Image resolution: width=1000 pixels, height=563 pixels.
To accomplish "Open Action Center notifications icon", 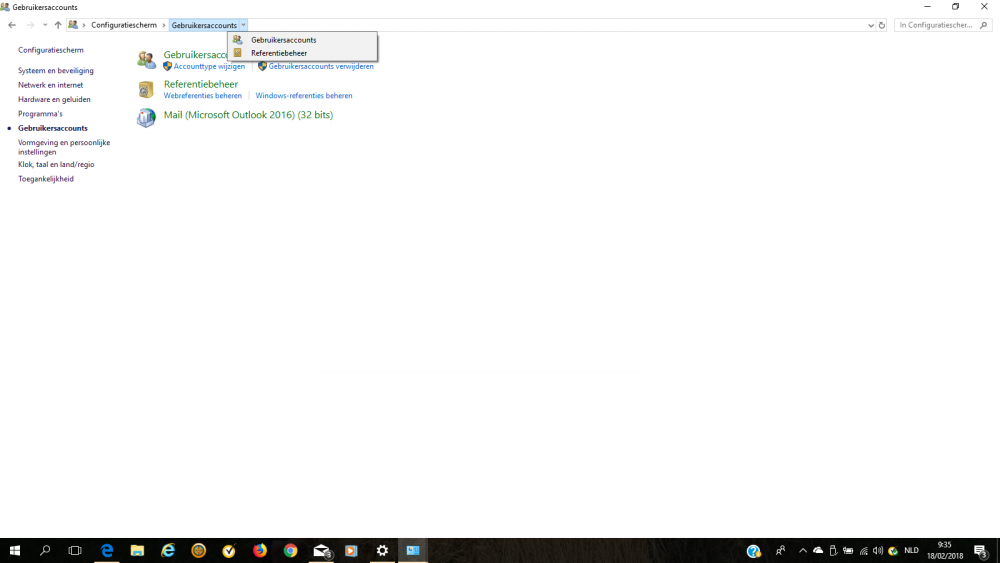I will (981, 551).
